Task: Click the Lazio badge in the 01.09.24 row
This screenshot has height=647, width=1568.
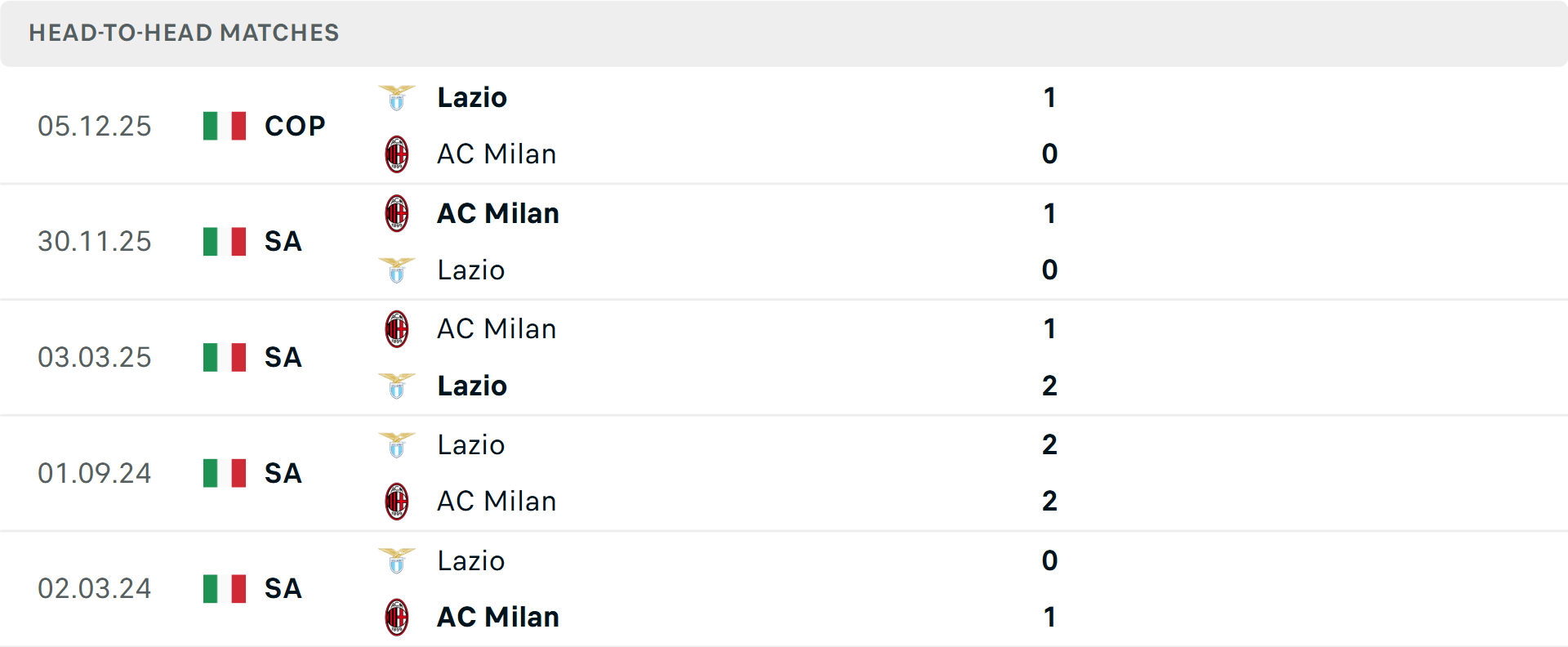Action: click(398, 444)
